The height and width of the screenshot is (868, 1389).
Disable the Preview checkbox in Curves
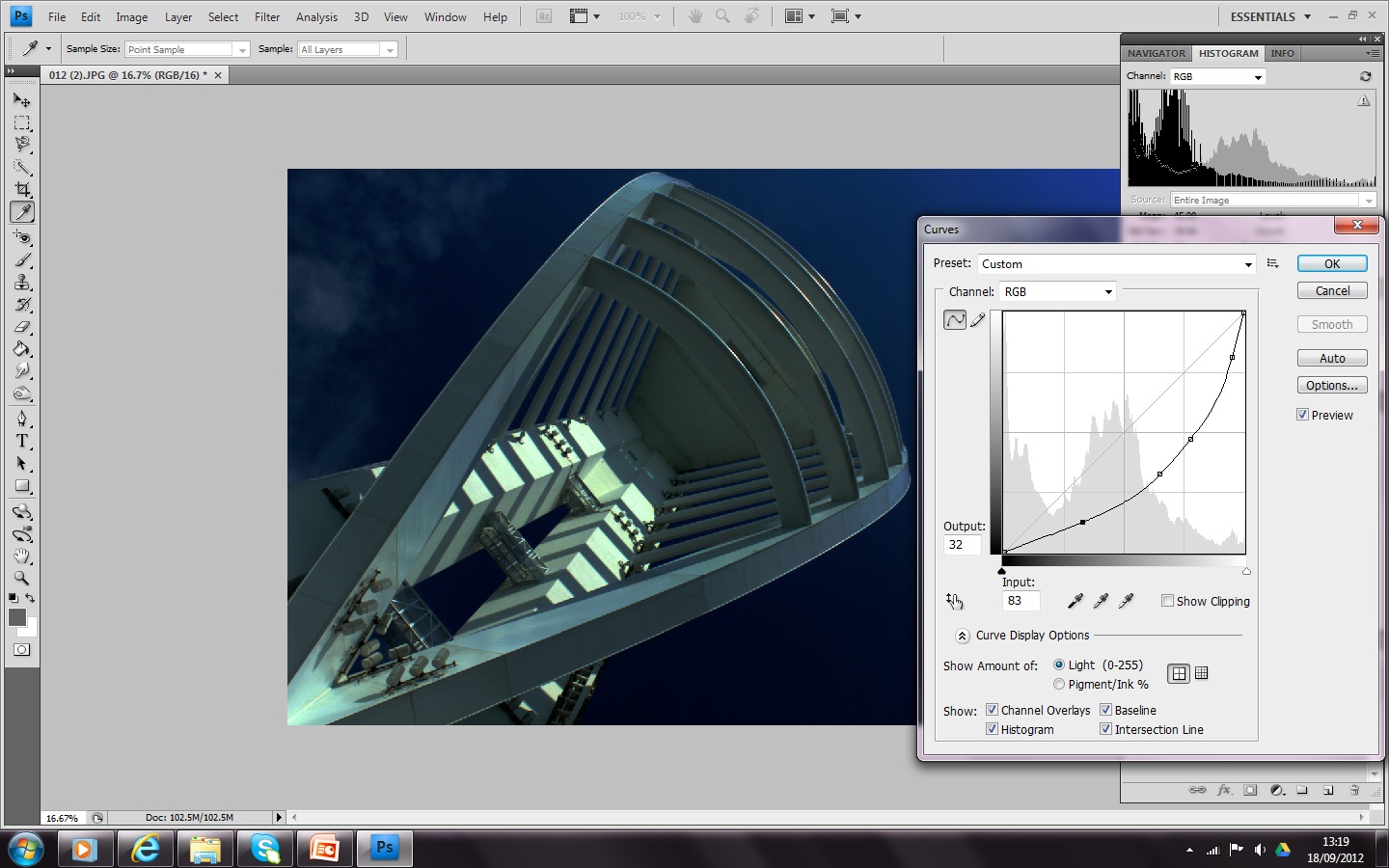click(1303, 415)
